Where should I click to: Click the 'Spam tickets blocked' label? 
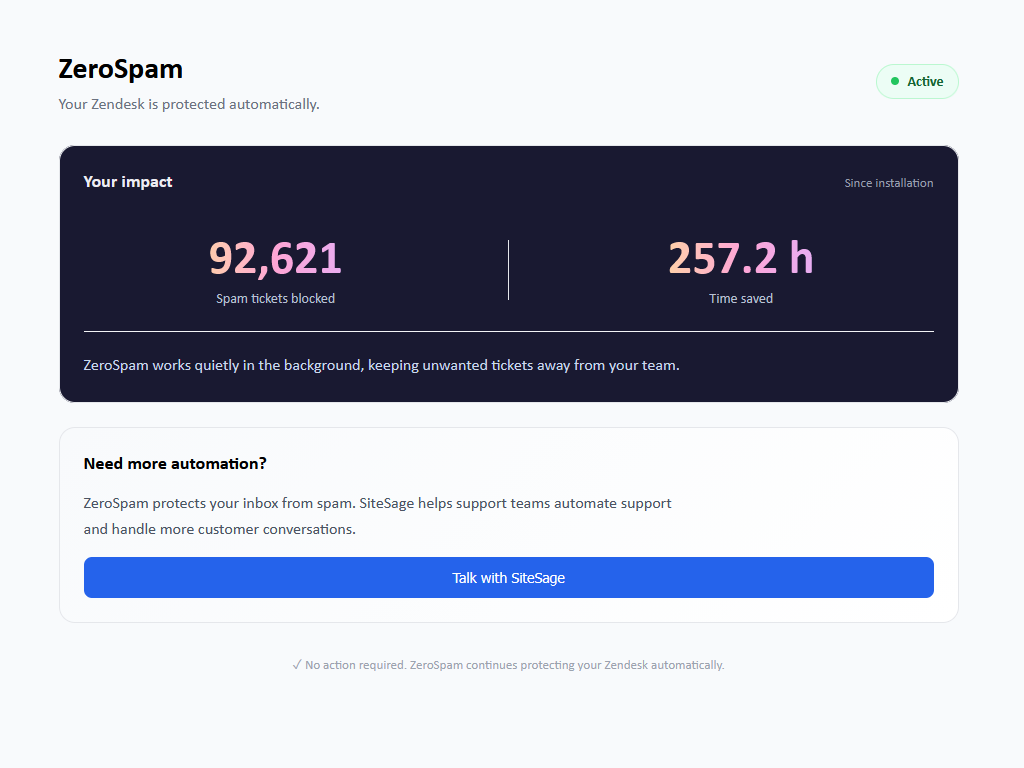coord(275,298)
